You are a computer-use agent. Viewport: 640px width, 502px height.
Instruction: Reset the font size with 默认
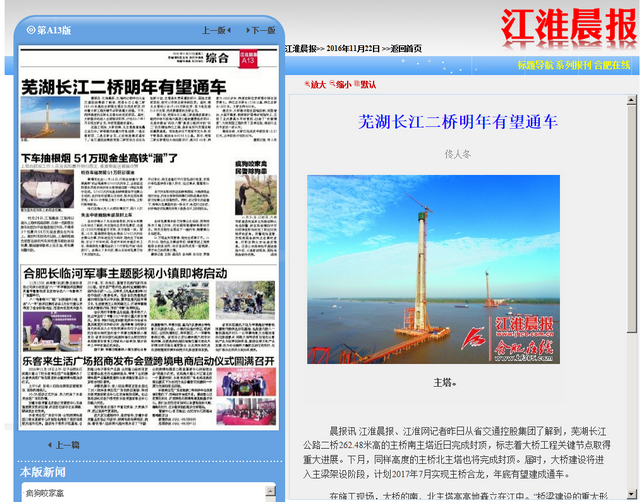click(x=365, y=84)
